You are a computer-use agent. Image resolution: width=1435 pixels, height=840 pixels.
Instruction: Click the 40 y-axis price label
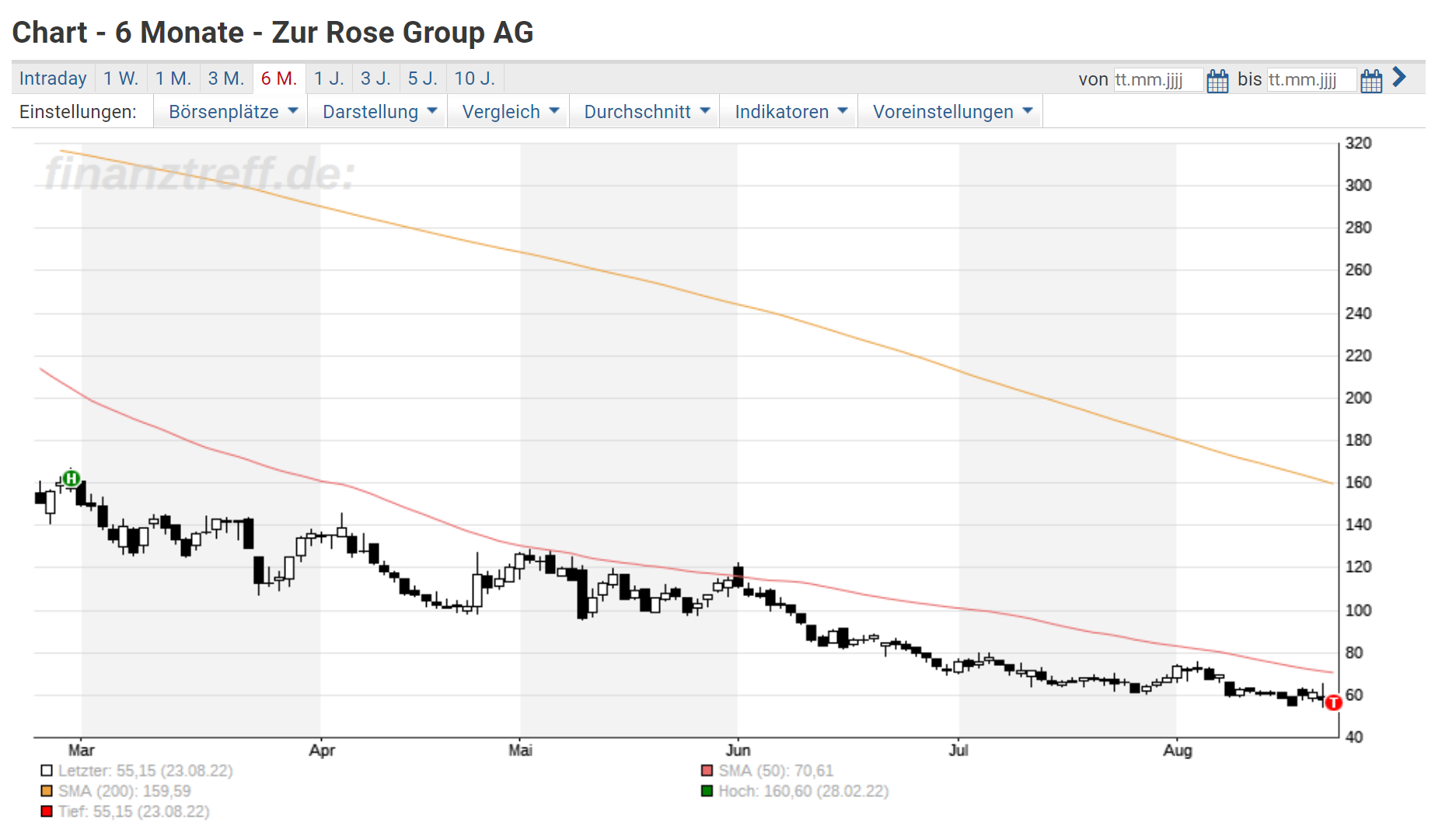tap(1353, 737)
